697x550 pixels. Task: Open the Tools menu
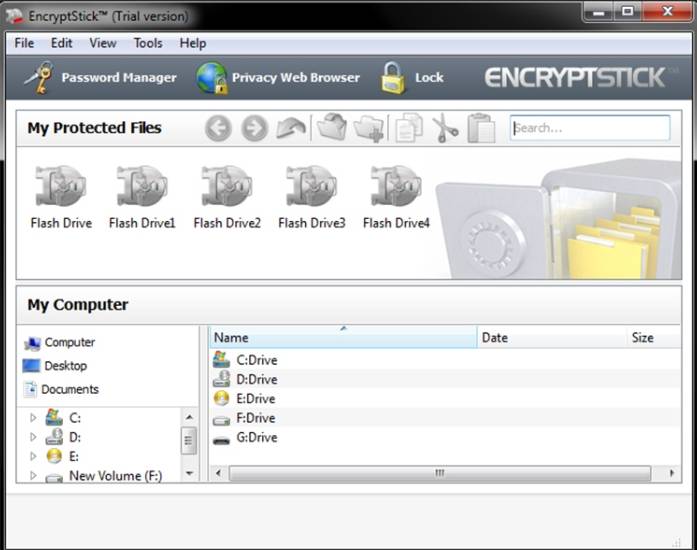[148, 43]
